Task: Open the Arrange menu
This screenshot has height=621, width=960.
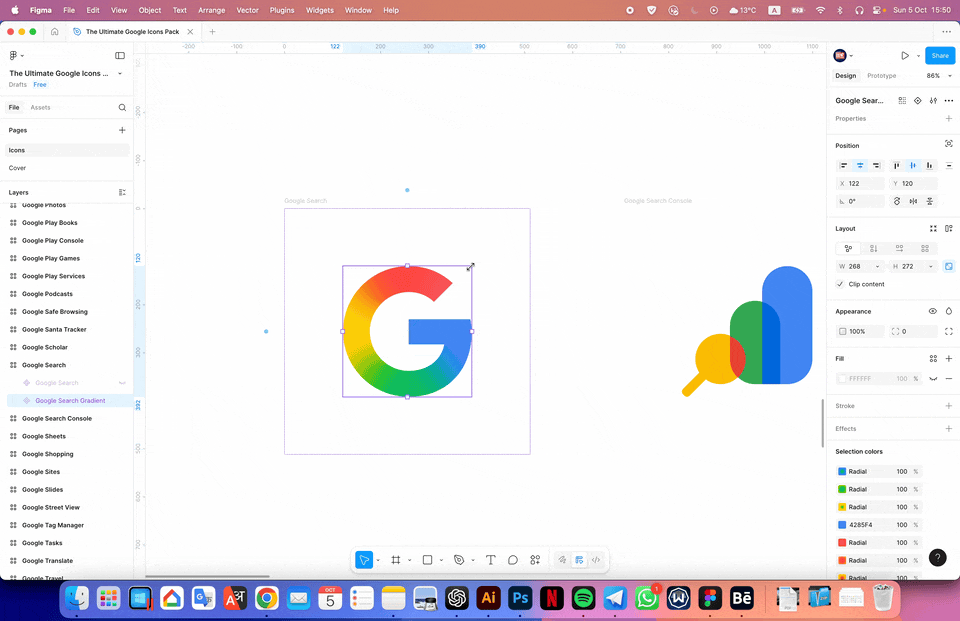Action: tap(211, 10)
